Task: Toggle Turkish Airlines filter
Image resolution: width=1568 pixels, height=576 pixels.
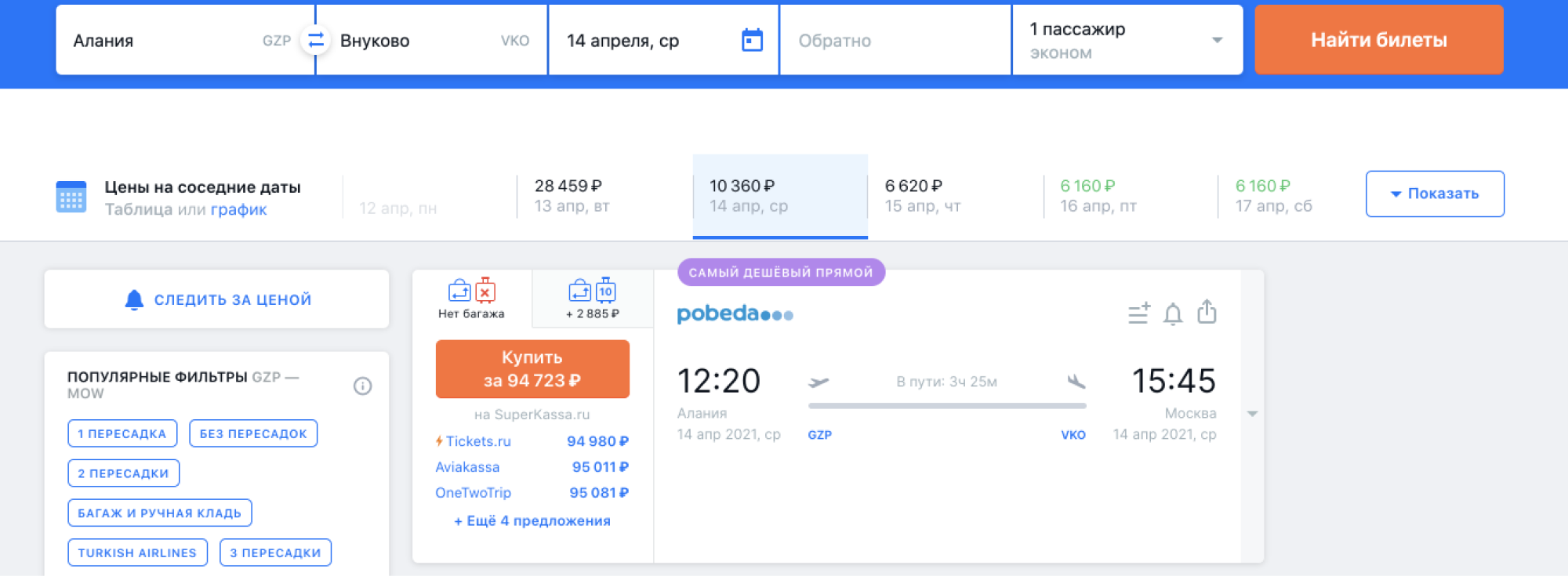Action: [x=137, y=552]
